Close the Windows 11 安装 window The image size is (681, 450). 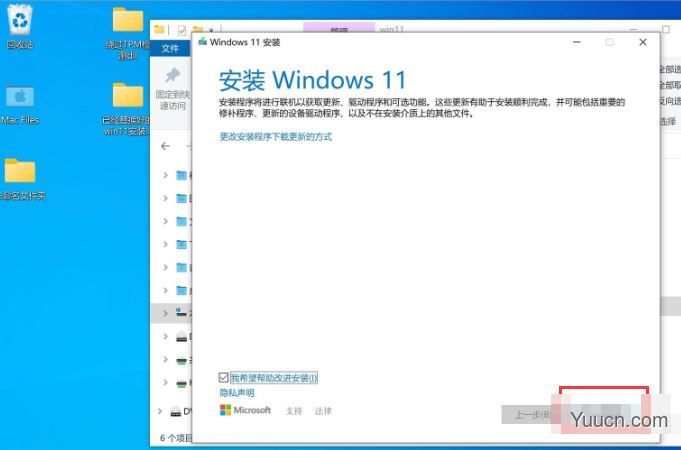tap(643, 42)
